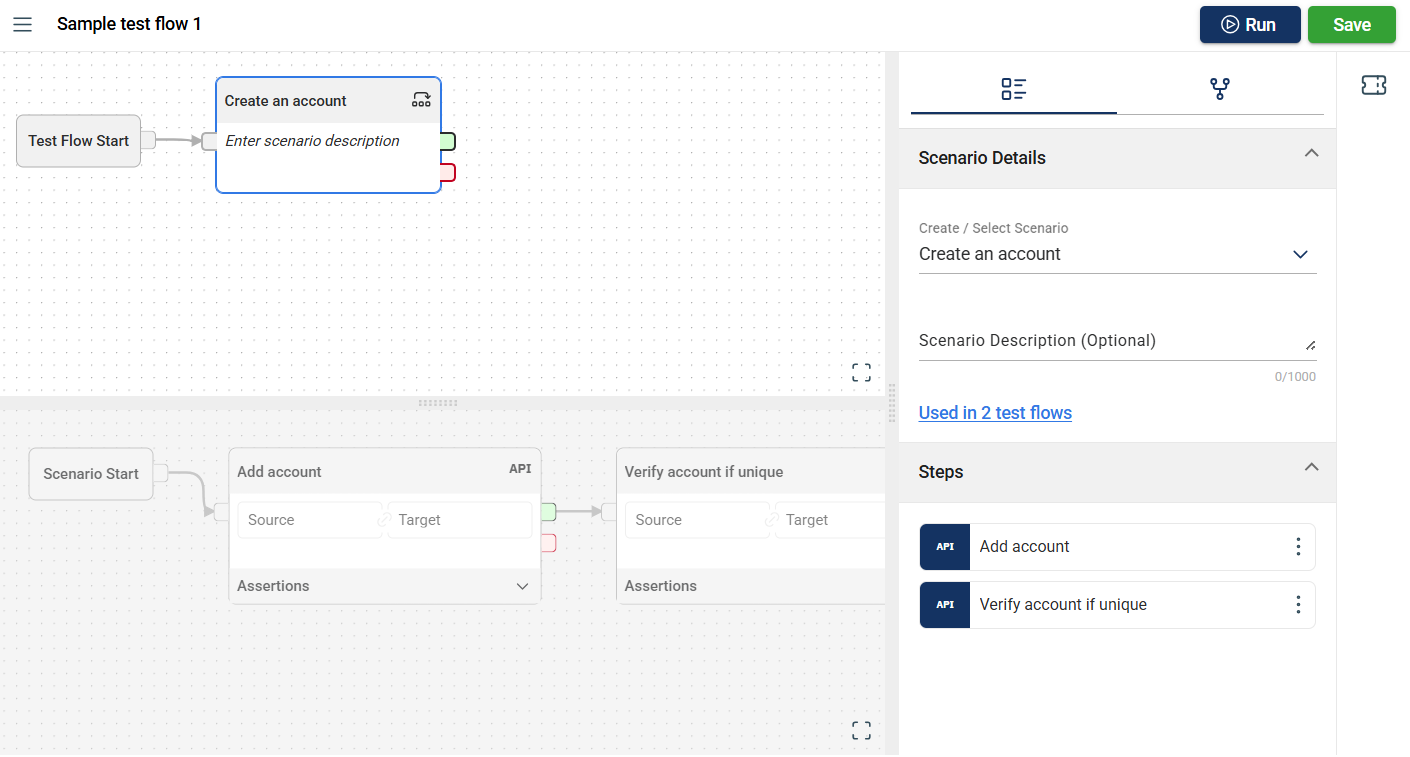Click the Scenario Description text field
Viewport: 1410px width, 757px height.
tap(1110, 341)
